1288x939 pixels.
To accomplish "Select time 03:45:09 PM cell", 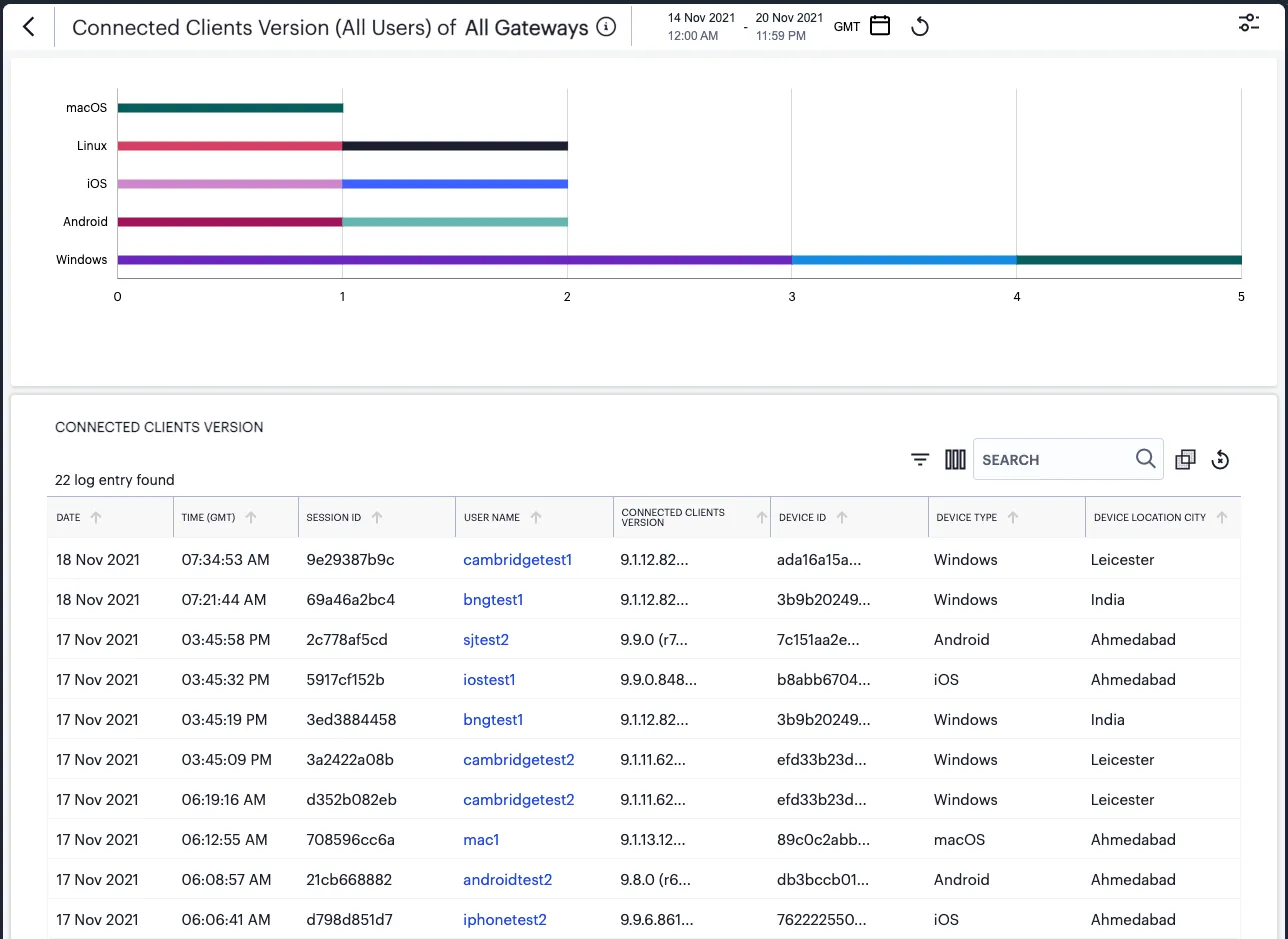I will click(227, 760).
